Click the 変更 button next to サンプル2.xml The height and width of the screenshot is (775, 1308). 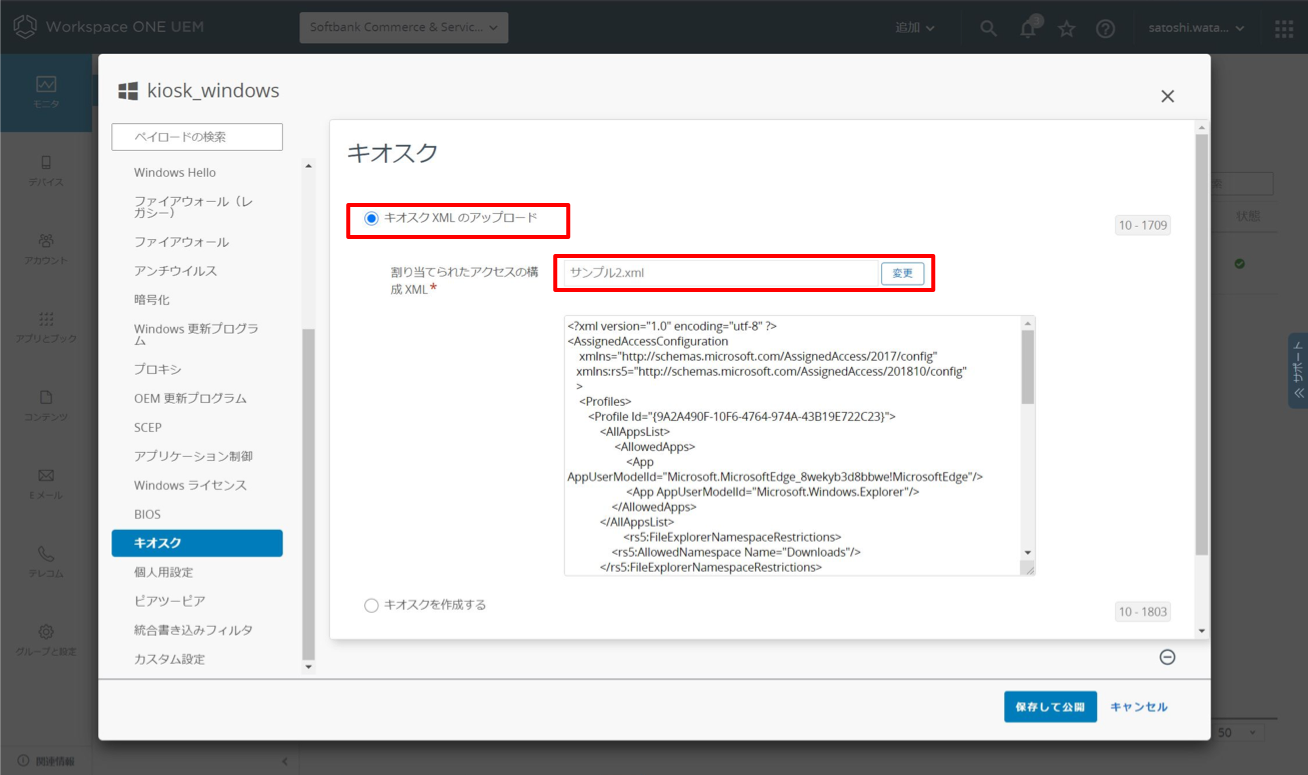[903, 273]
